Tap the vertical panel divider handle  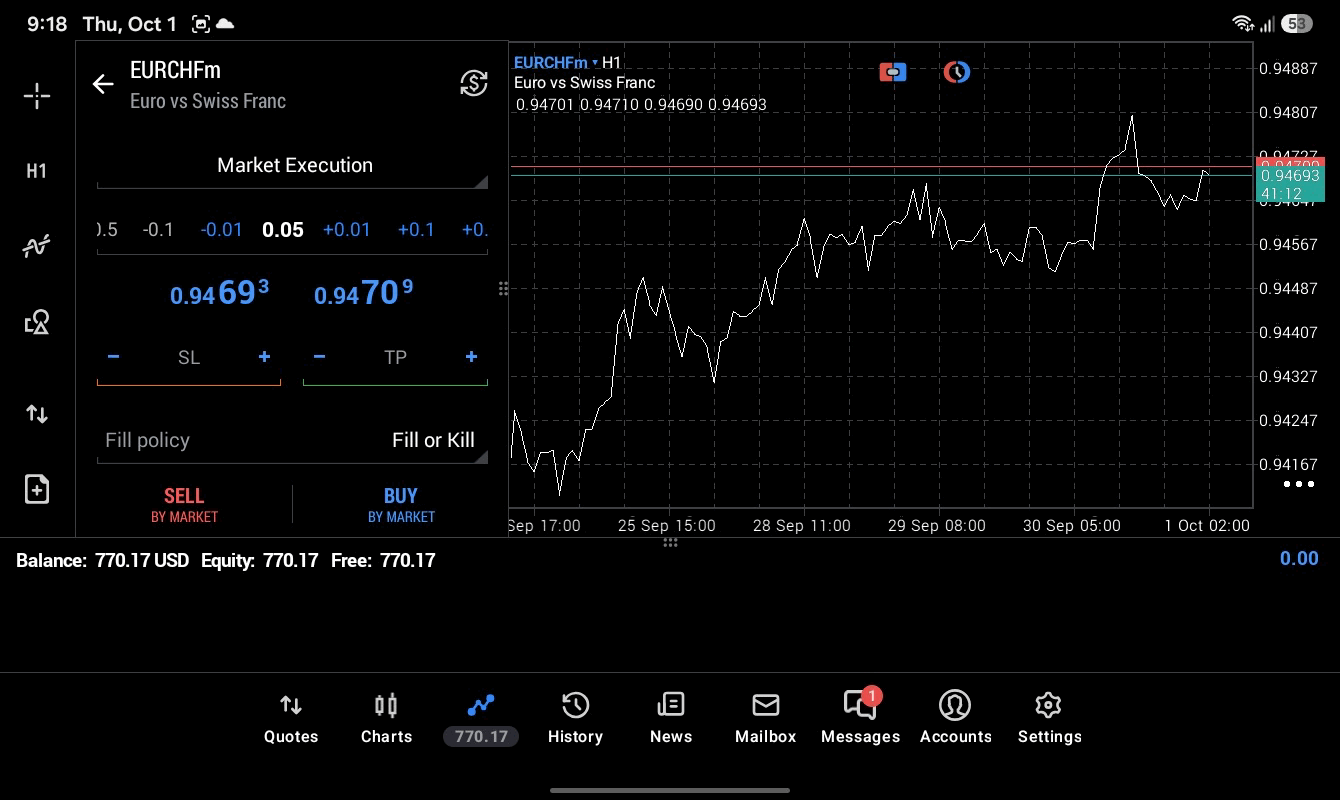[503, 289]
